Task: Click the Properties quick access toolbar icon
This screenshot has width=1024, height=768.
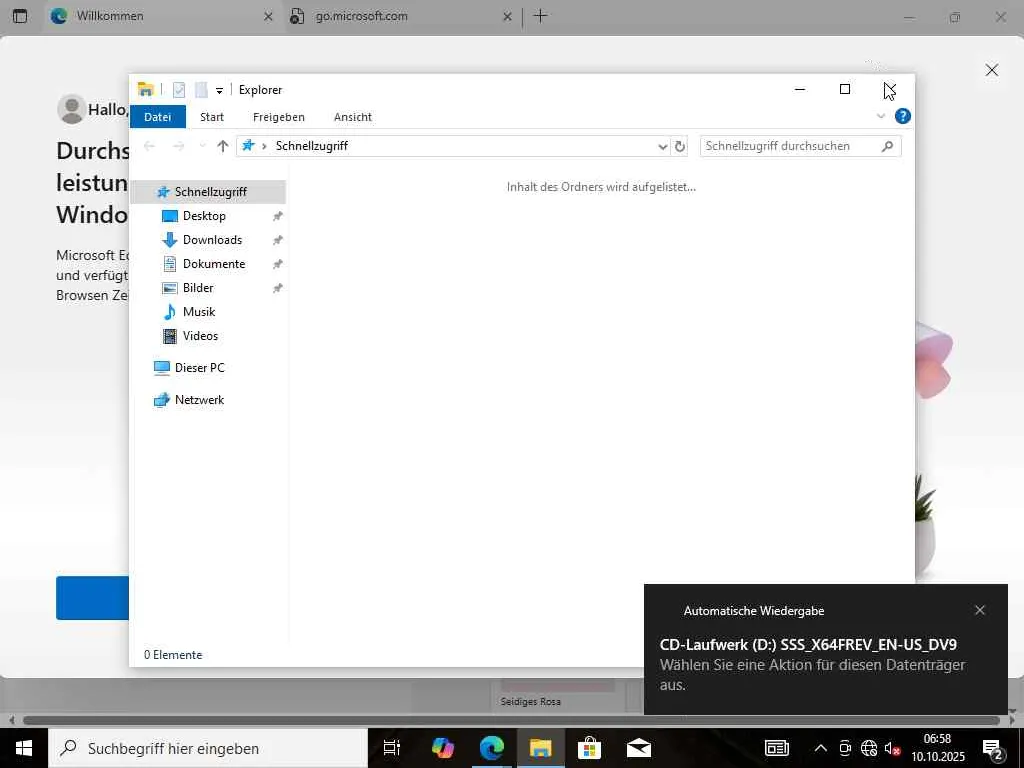Action: click(x=178, y=90)
